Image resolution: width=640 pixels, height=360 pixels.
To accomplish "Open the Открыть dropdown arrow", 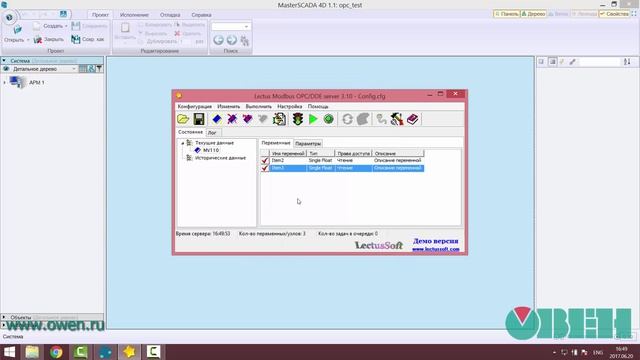I will pos(28,40).
